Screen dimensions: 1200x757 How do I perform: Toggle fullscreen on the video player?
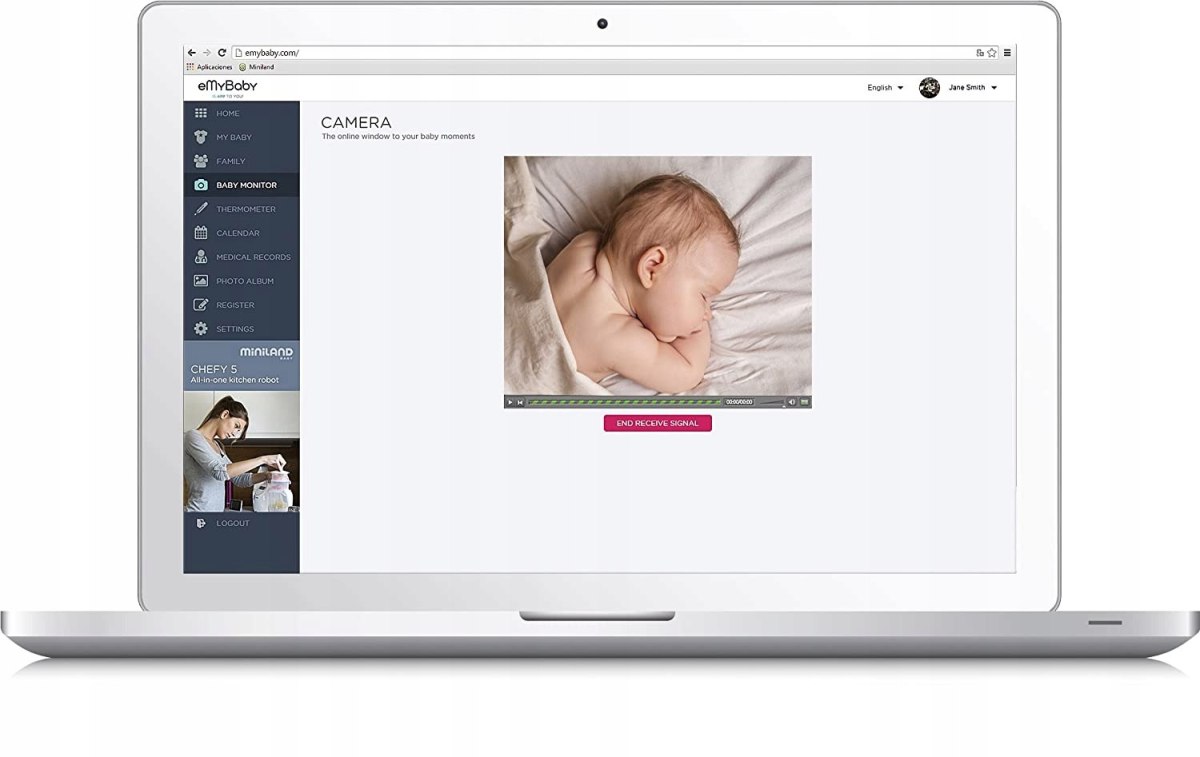[804, 402]
